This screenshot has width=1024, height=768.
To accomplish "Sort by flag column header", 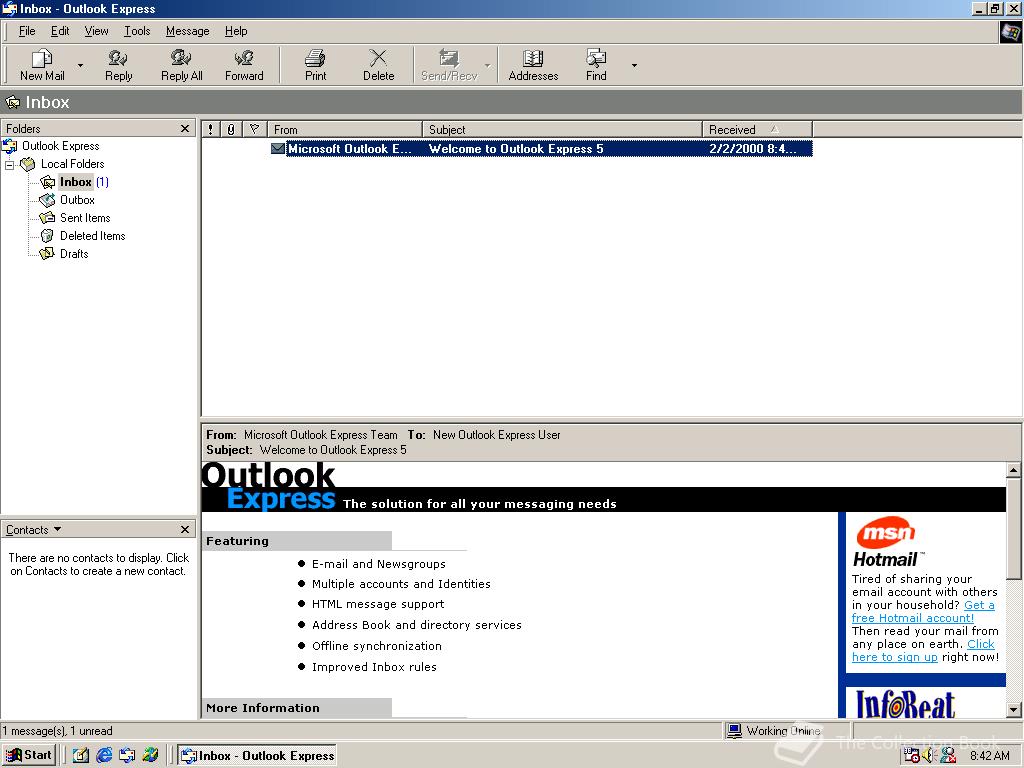I will tap(255, 129).
